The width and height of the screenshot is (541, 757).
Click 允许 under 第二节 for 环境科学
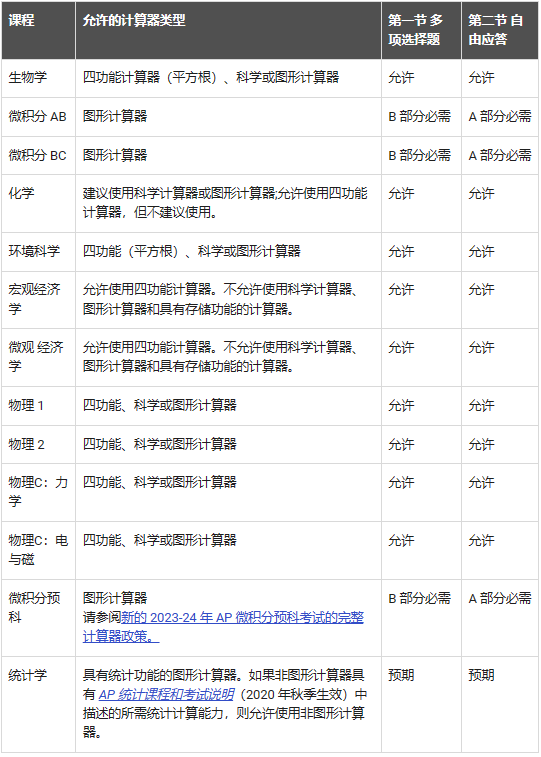coord(481,251)
